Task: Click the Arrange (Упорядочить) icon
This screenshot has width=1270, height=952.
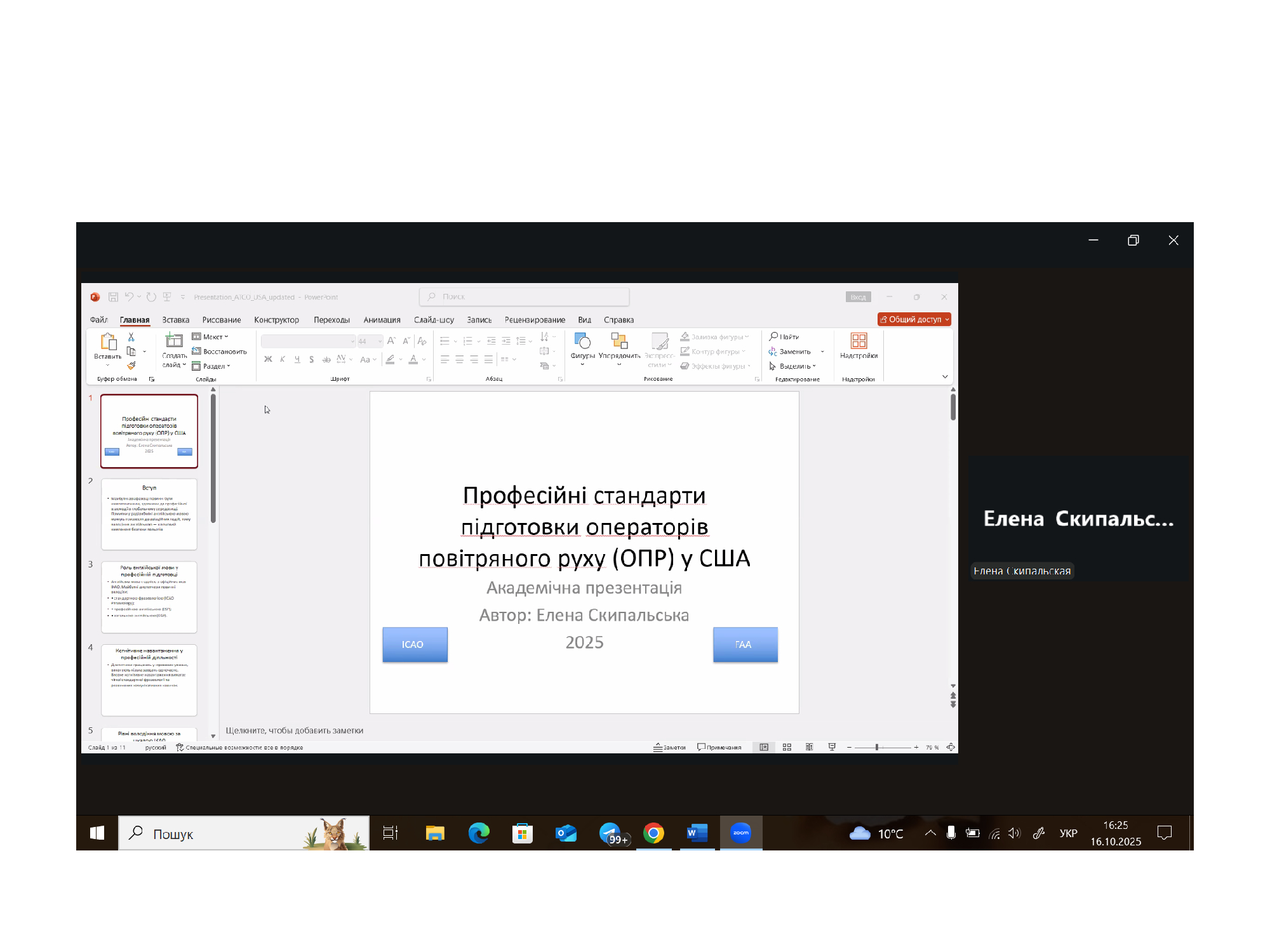Action: tap(619, 341)
